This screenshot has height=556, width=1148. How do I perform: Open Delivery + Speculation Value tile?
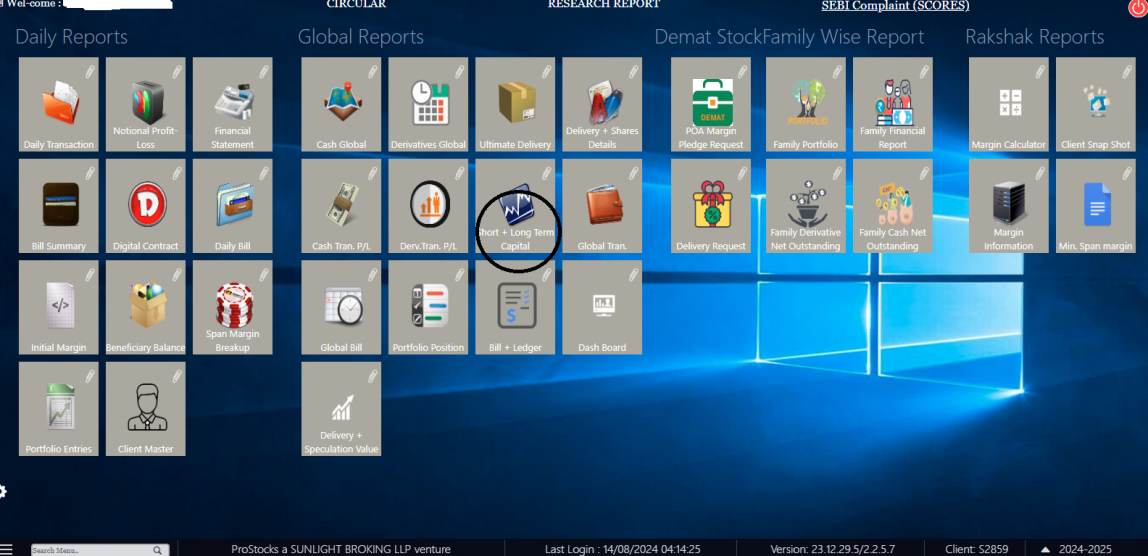341,409
